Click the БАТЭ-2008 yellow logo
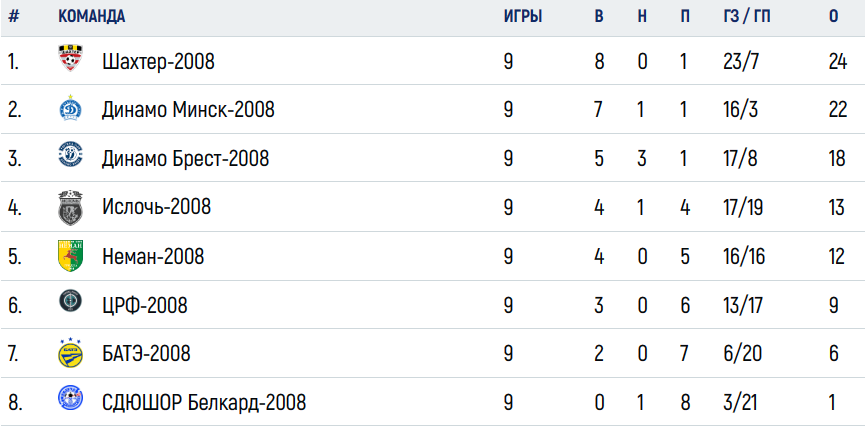865x431 pixels. pyautogui.click(x=70, y=353)
